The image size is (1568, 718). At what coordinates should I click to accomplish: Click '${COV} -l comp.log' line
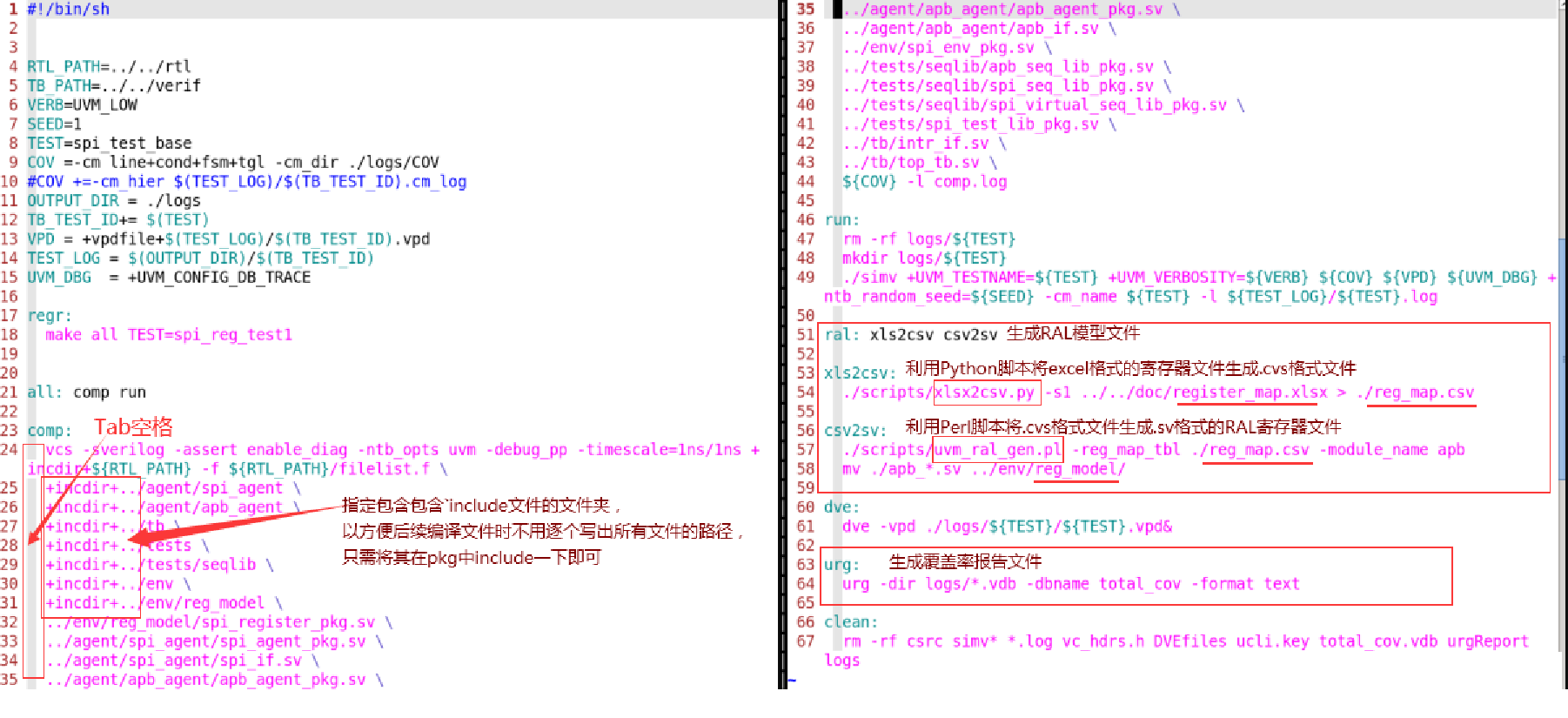(x=924, y=181)
